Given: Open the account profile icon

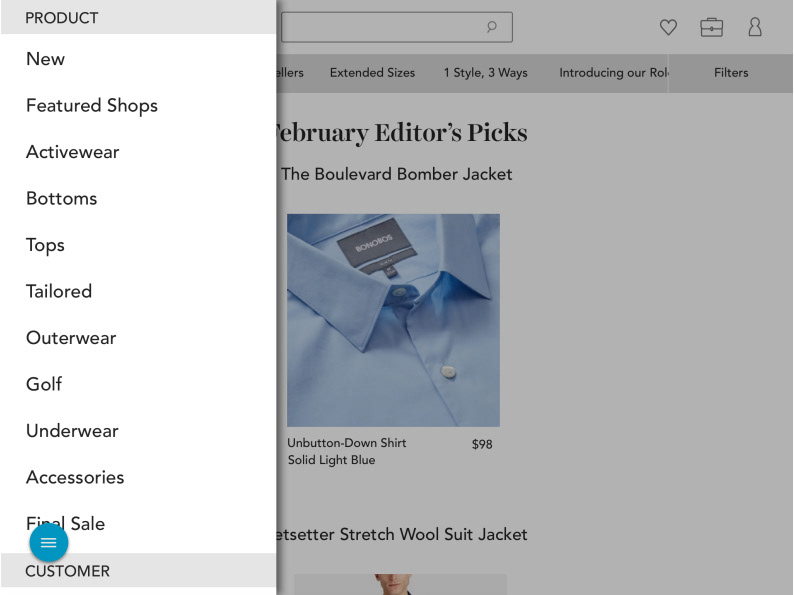Looking at the screenshot, I should (755, 27).
